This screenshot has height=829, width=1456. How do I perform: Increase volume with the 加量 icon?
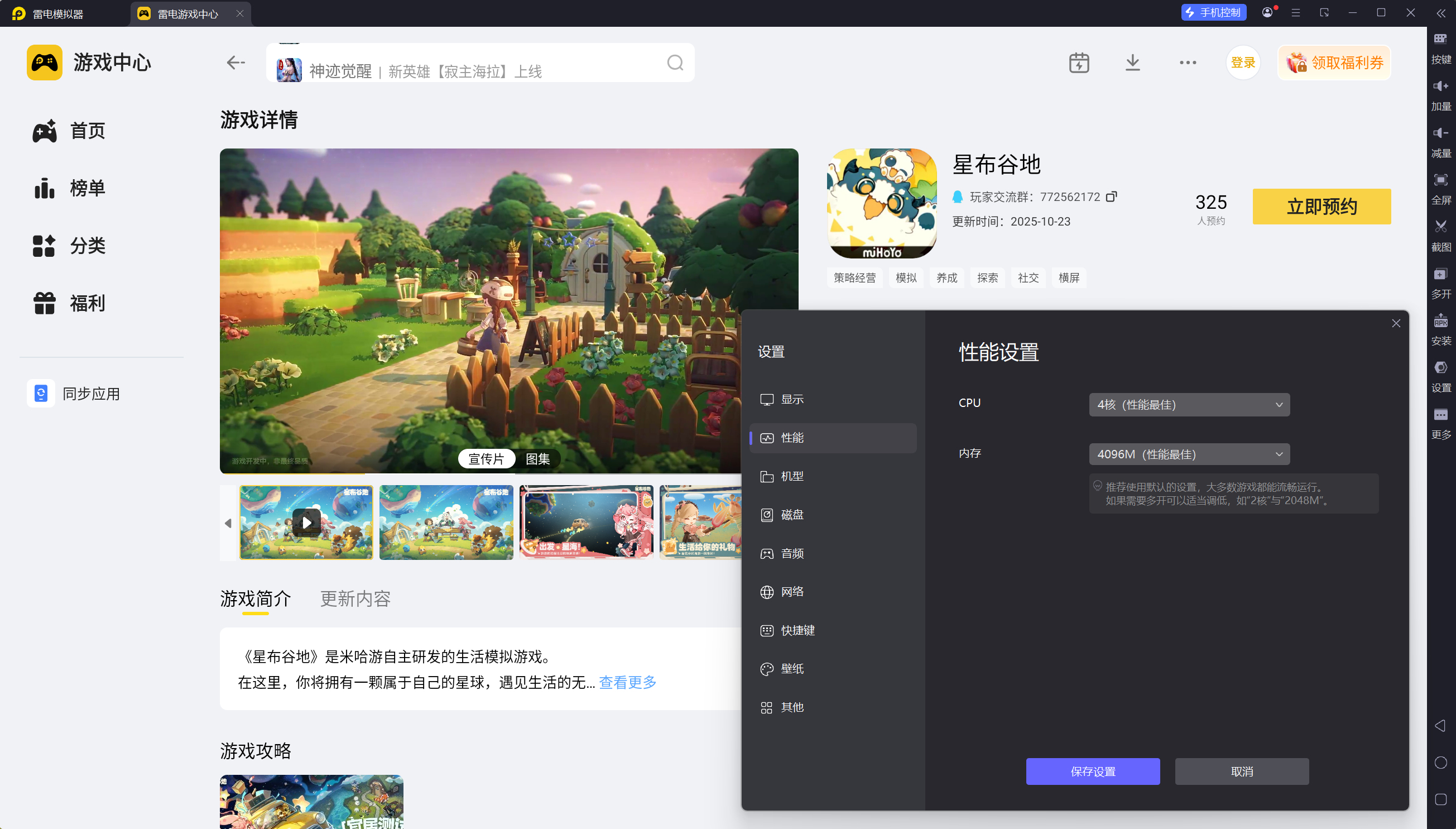[x=1440, y=86]
